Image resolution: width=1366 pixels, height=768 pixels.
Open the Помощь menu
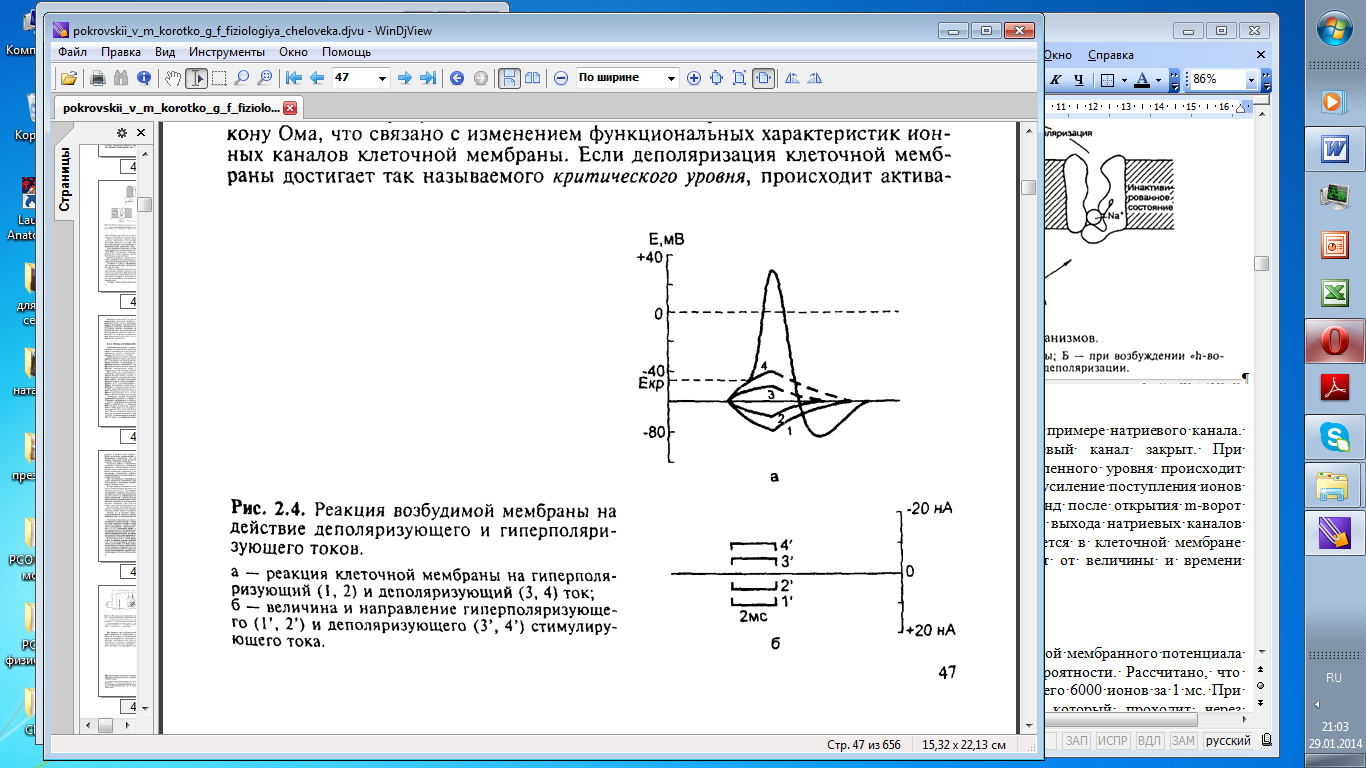pyautogui.click(x=346, y=52)
